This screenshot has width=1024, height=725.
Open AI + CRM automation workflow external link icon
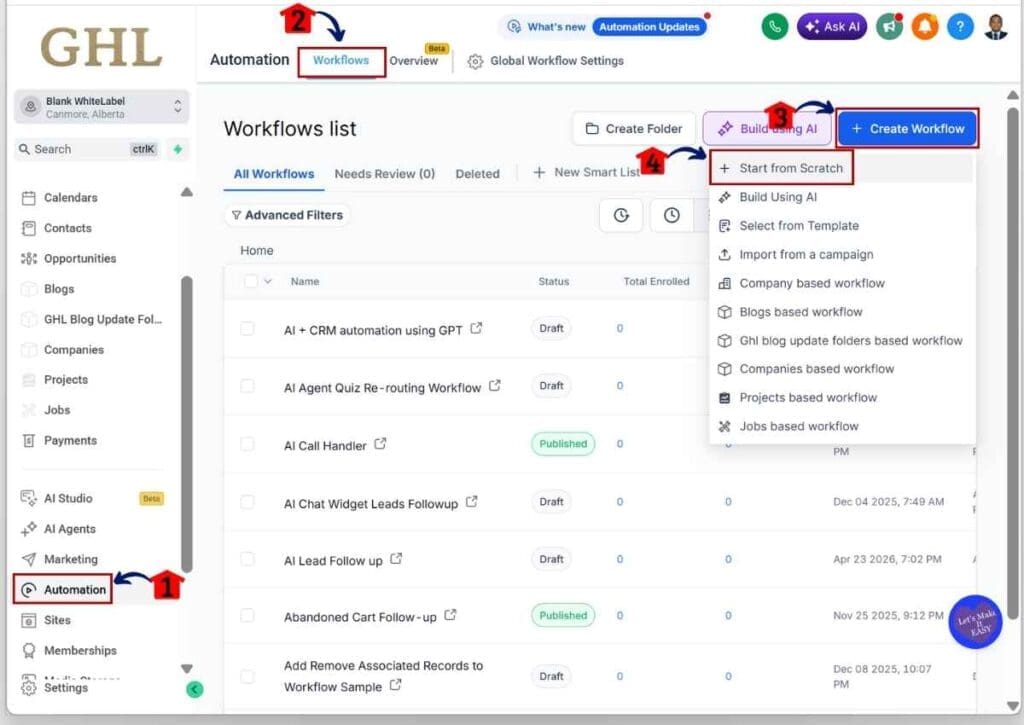point(477,328)
